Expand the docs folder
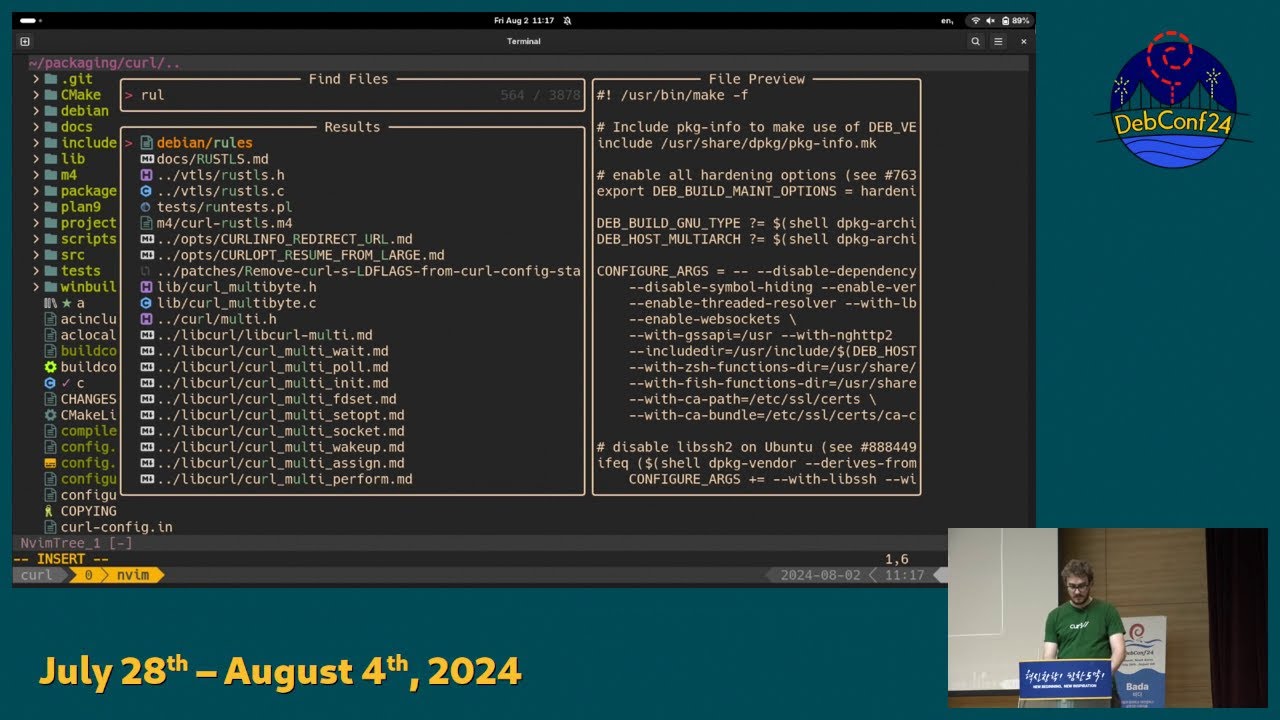This screenshot has width=1280, height=720. [36, 127]
